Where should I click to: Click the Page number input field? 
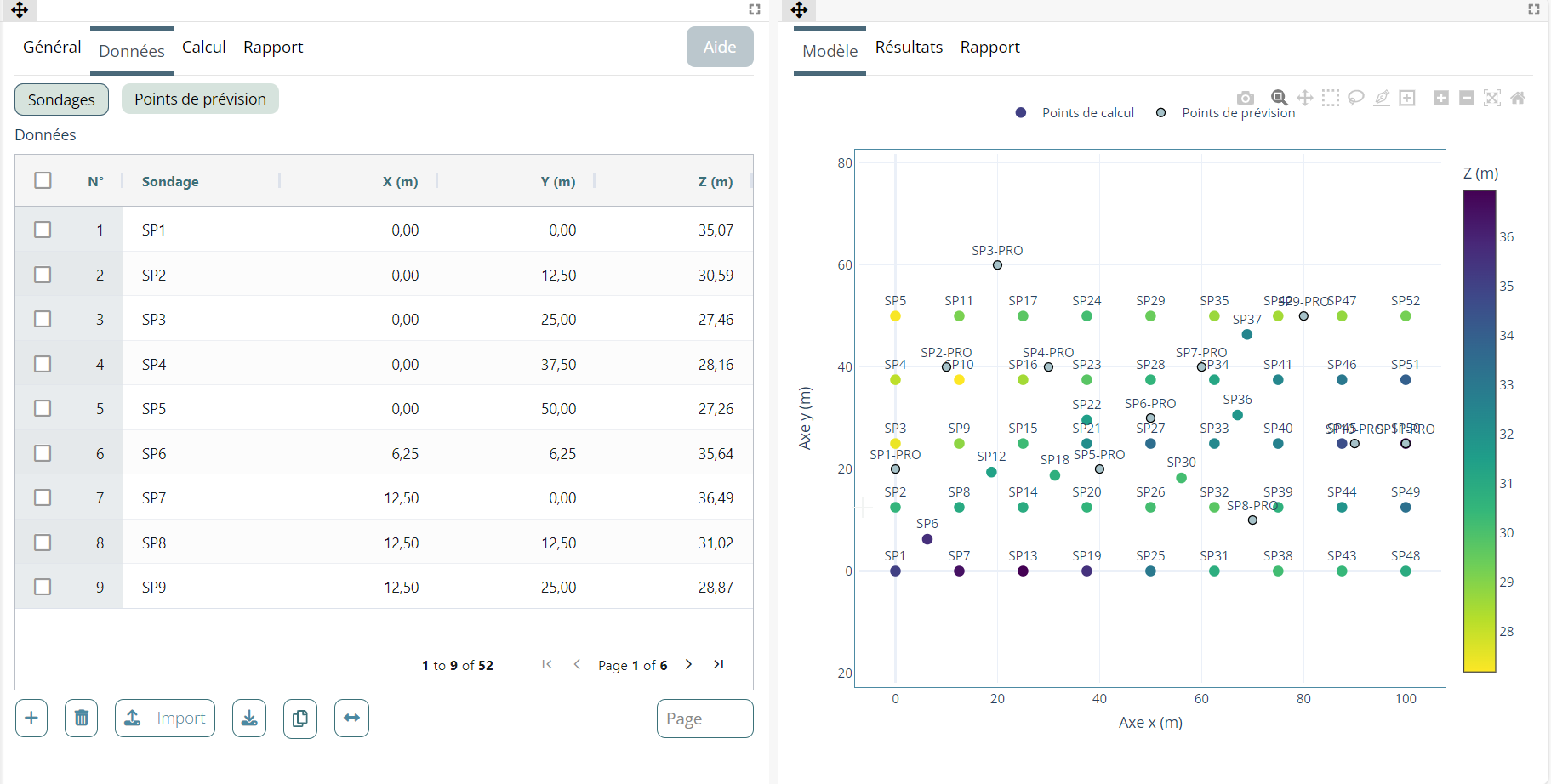(x=704, y=719)
